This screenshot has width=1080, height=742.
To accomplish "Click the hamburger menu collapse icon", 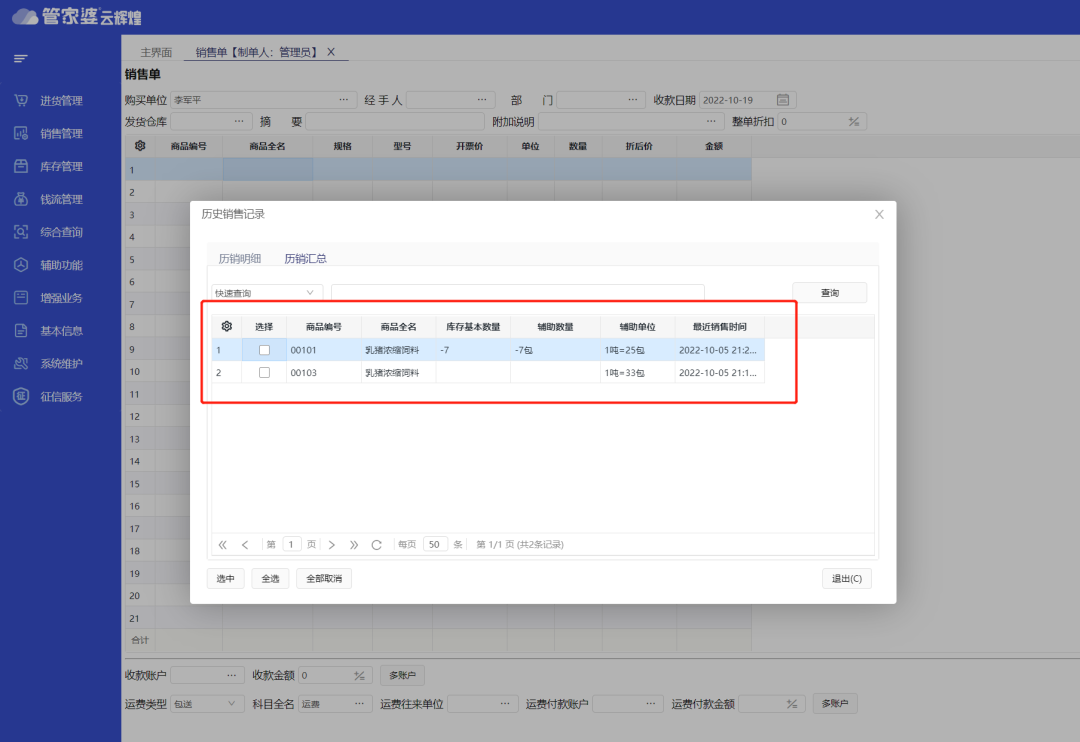I will click(20, 59).
